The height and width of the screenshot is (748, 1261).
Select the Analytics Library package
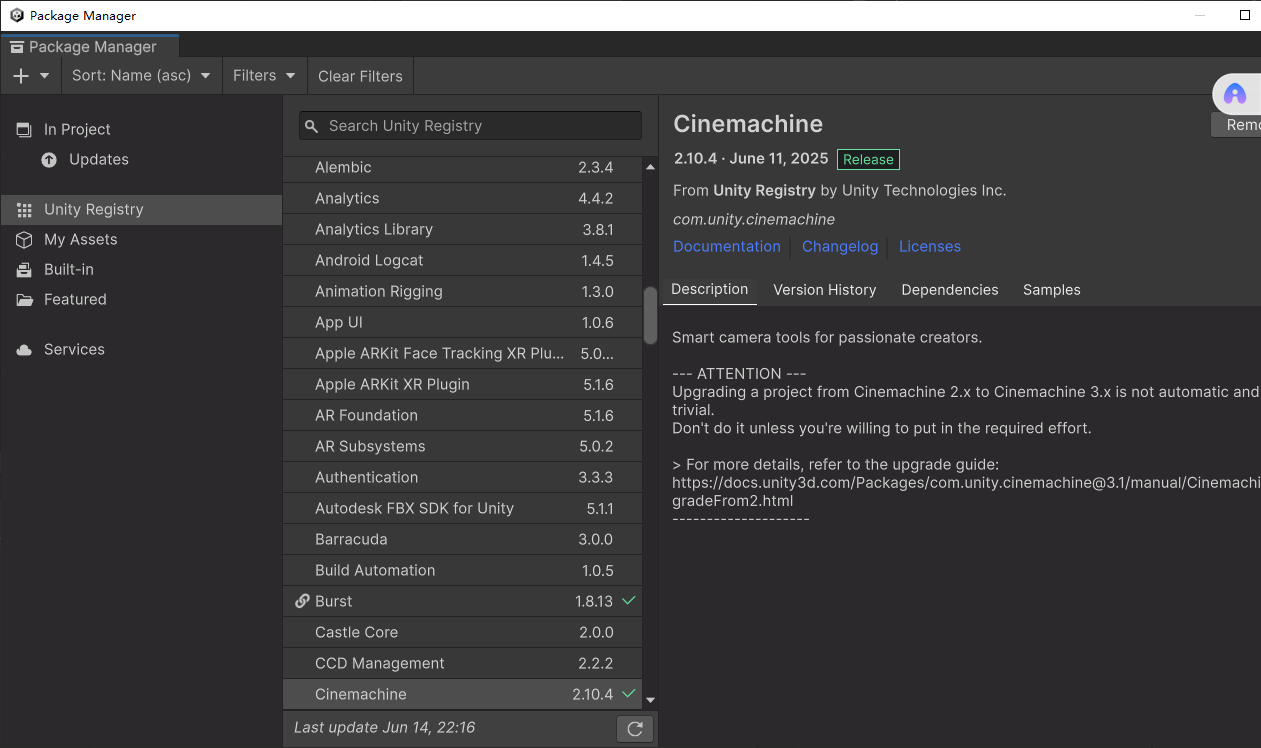463,229
